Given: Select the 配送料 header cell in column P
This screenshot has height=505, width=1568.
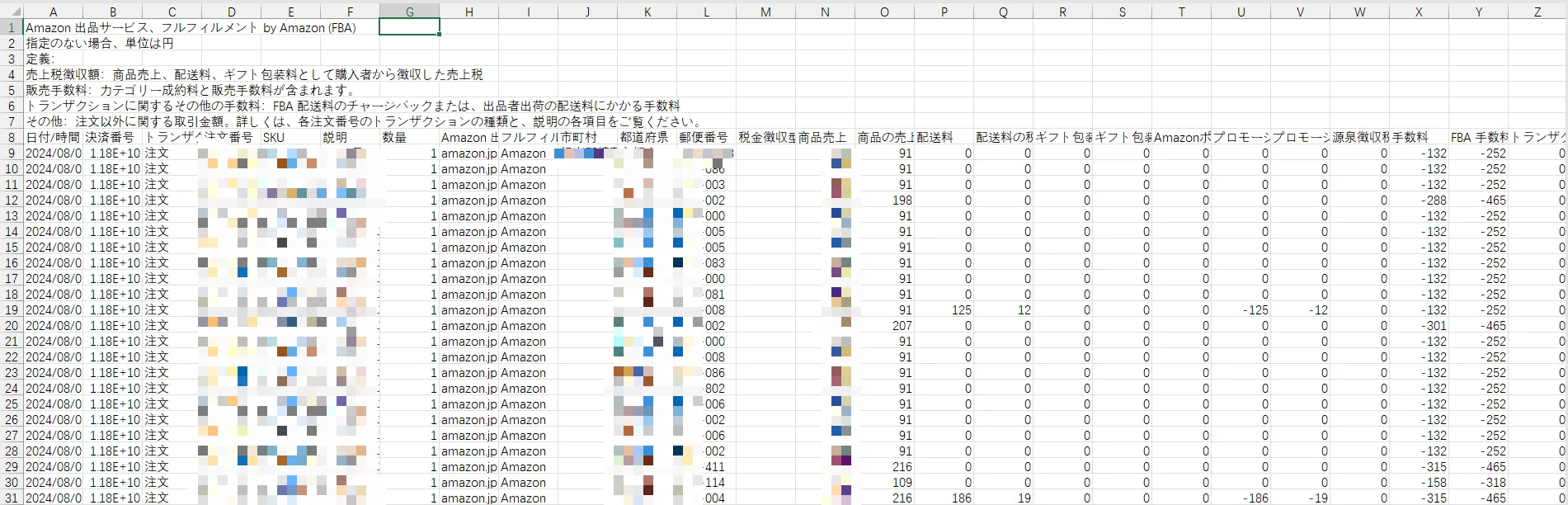Looking at the screenshot, I should tap(944, 138).
